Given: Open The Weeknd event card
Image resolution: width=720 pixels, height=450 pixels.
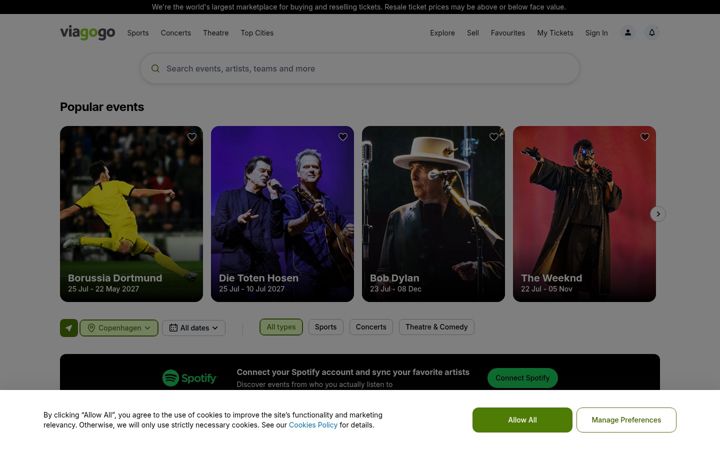Looking at the screenshot, I should point(585,214).
